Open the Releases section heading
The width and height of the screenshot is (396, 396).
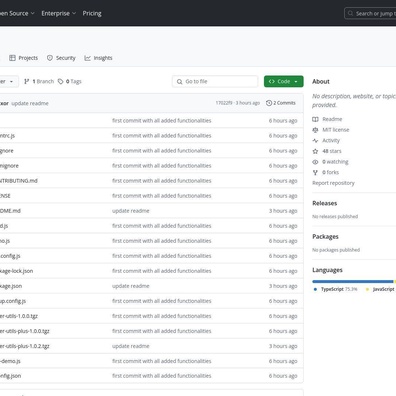pyautogui.click(x=325, y=203)
